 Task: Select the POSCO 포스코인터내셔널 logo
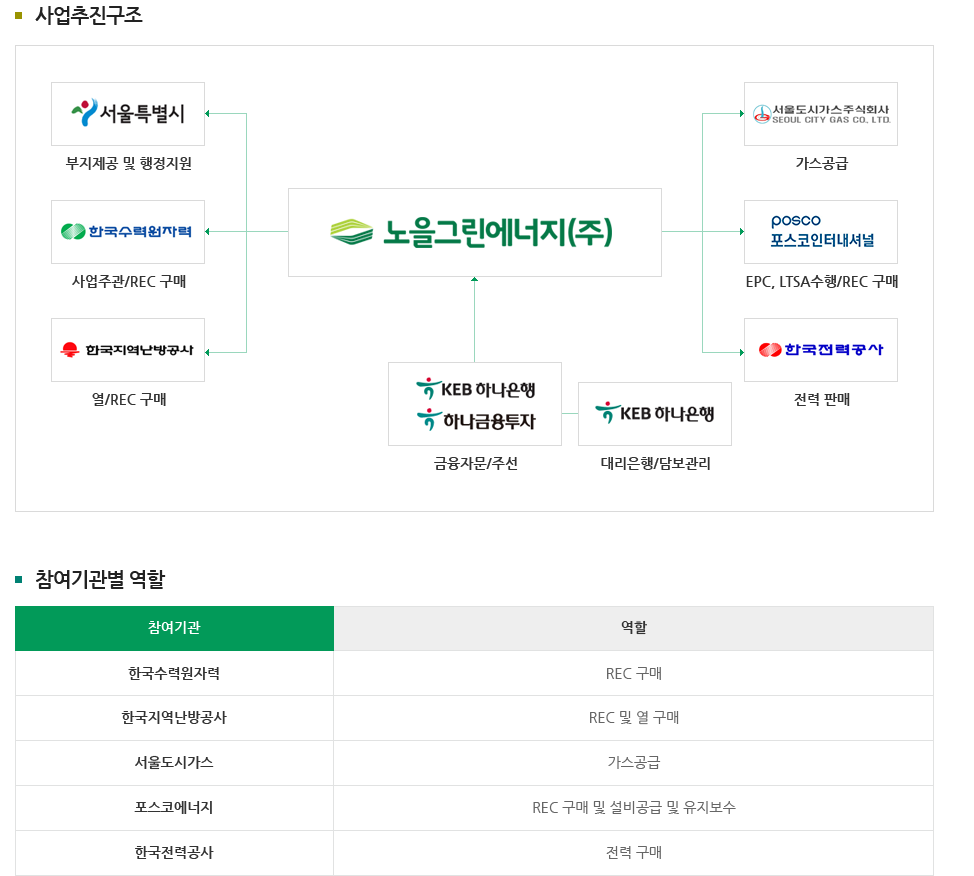[821, 232]
